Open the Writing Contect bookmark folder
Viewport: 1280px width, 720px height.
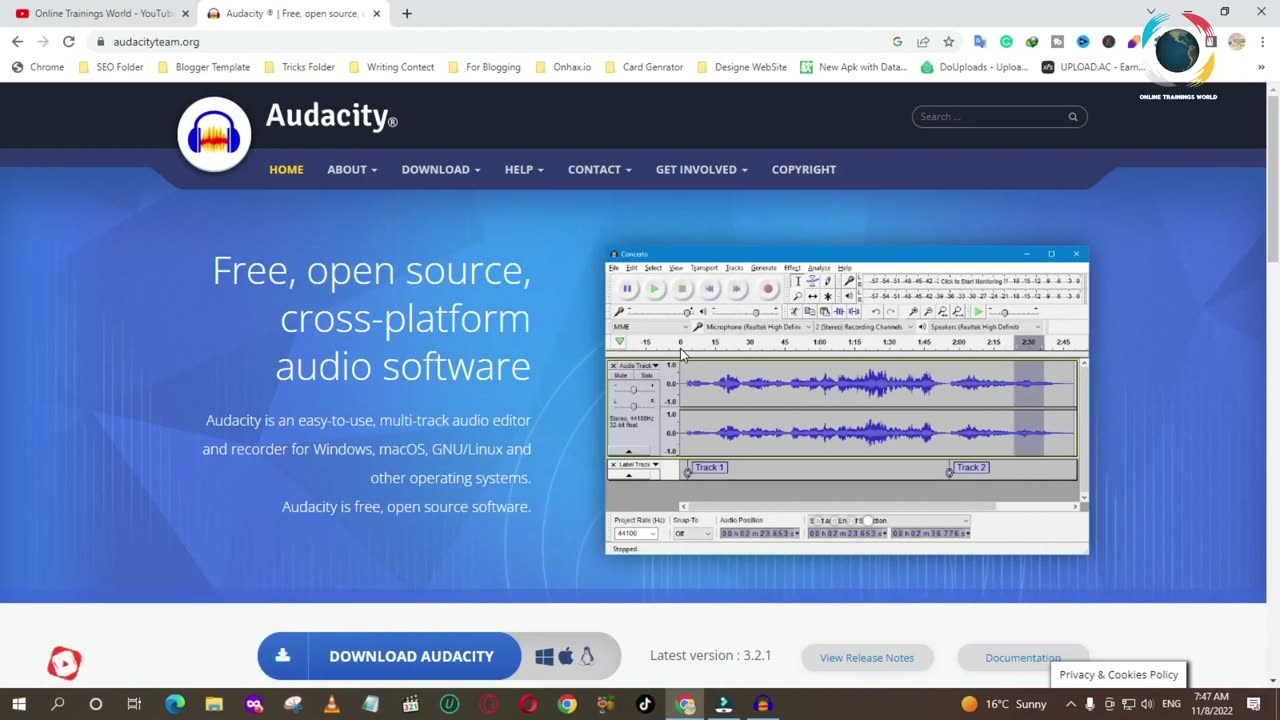391,67
